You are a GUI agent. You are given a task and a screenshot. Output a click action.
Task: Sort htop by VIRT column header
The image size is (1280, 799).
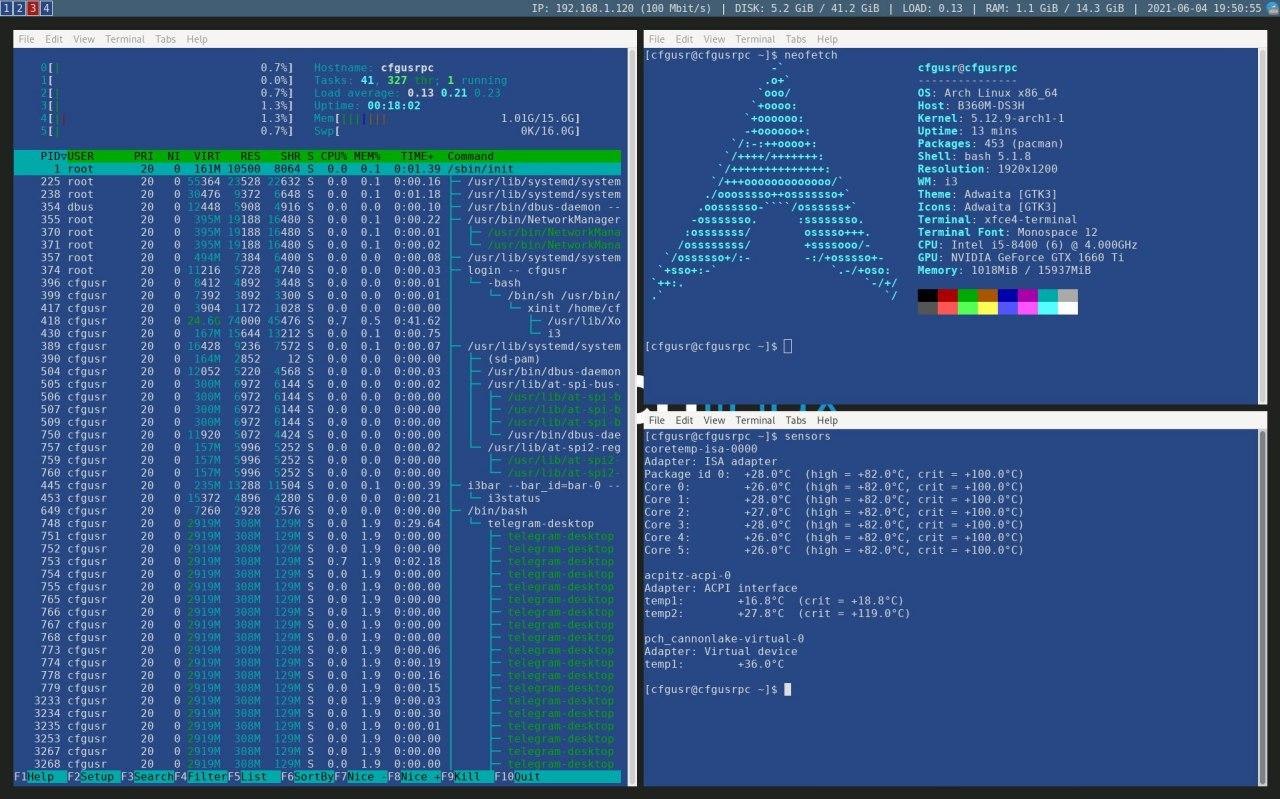pos(207,156)
